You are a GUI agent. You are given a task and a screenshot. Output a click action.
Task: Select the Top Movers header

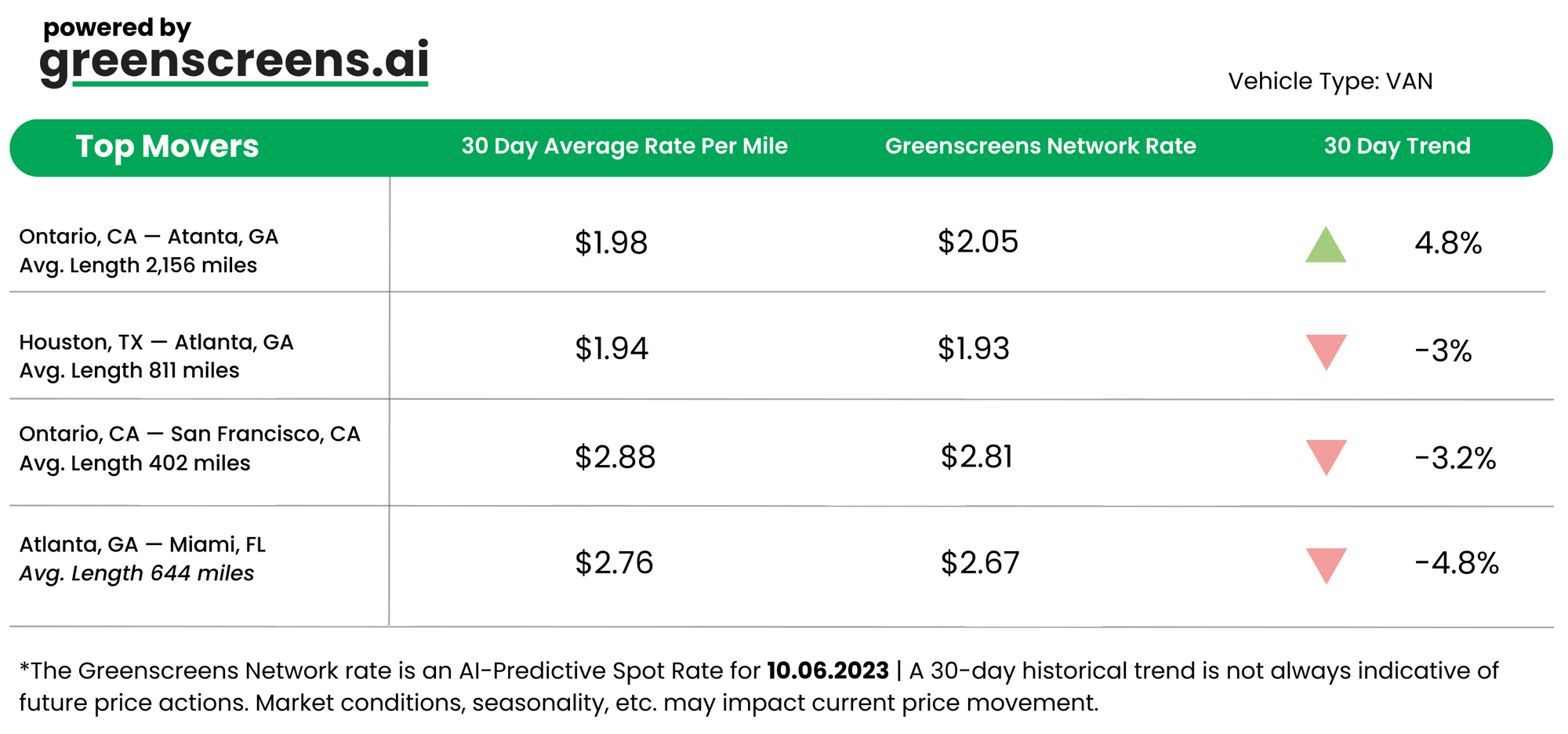(167, 147)
